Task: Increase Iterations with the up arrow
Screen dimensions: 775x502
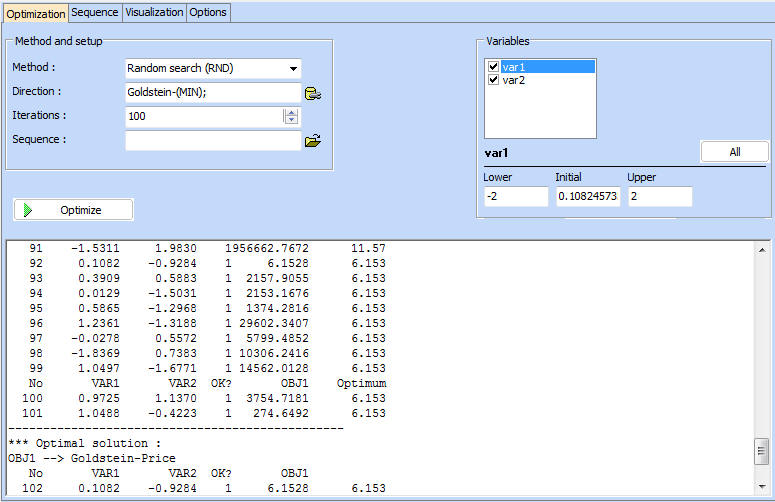Action: pos(291,112)
